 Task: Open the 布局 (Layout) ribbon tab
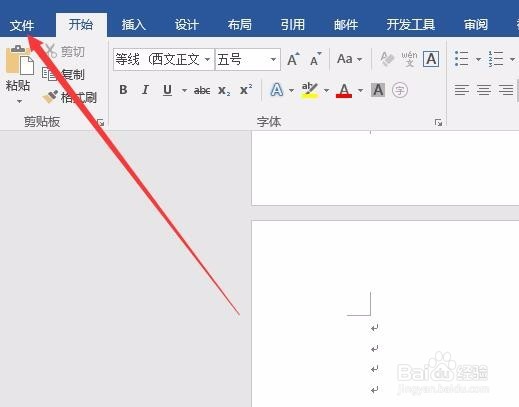[240, 25]
